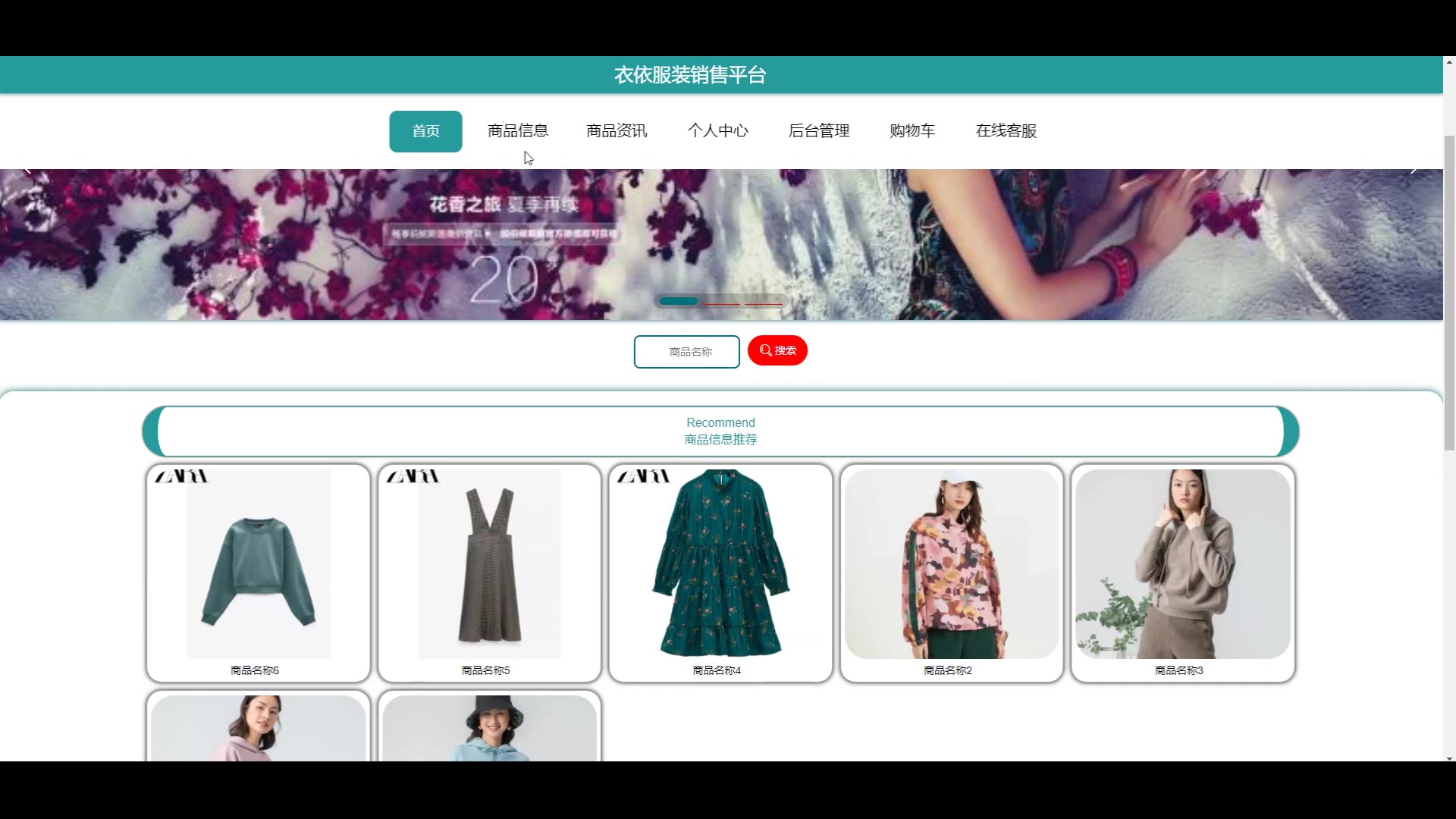Go to 商品资讯 in navigation
The height and width of the screenshot is (819, 1456).
[x=617, y=131]
